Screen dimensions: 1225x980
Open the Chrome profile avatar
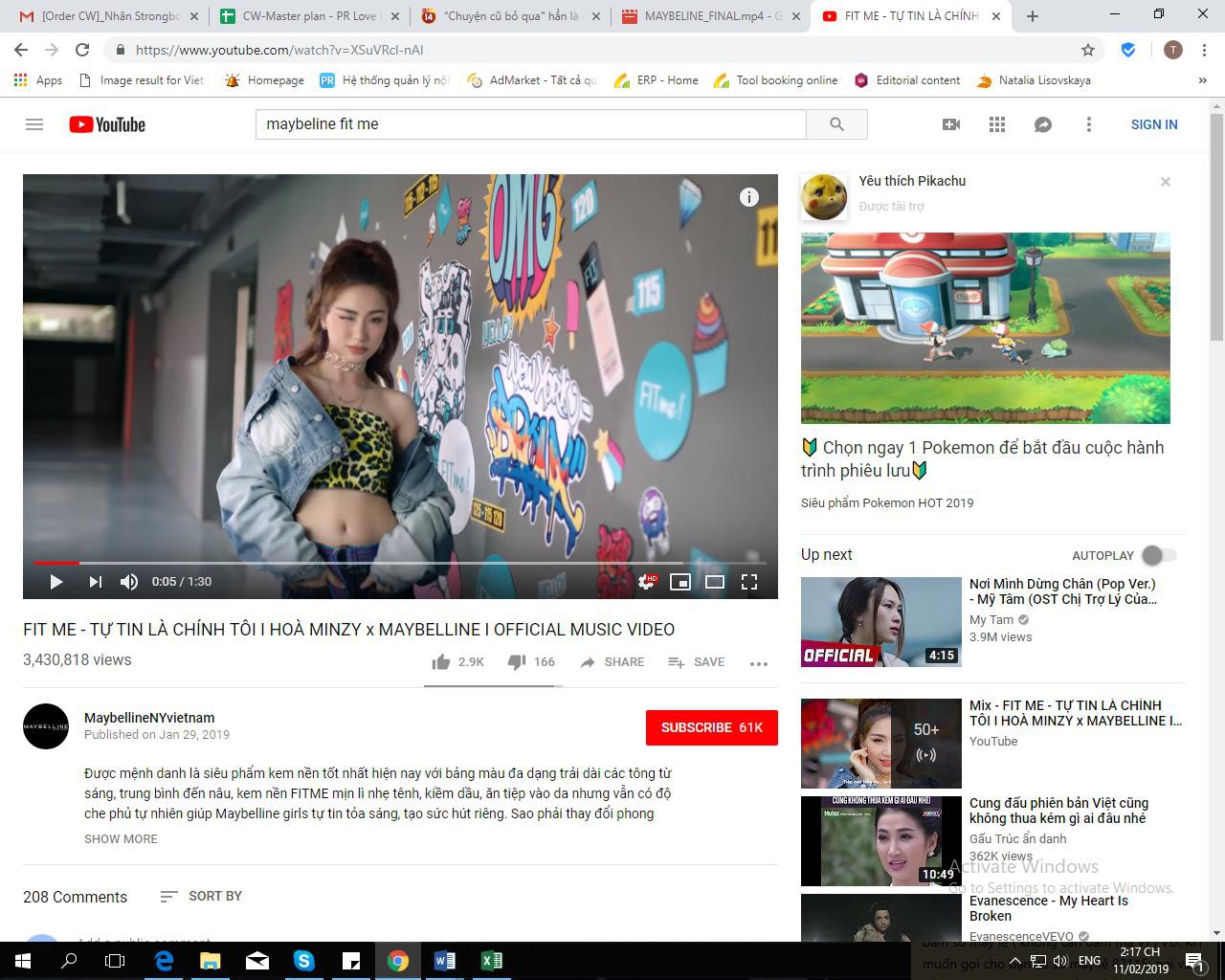tap(1172, 50)
